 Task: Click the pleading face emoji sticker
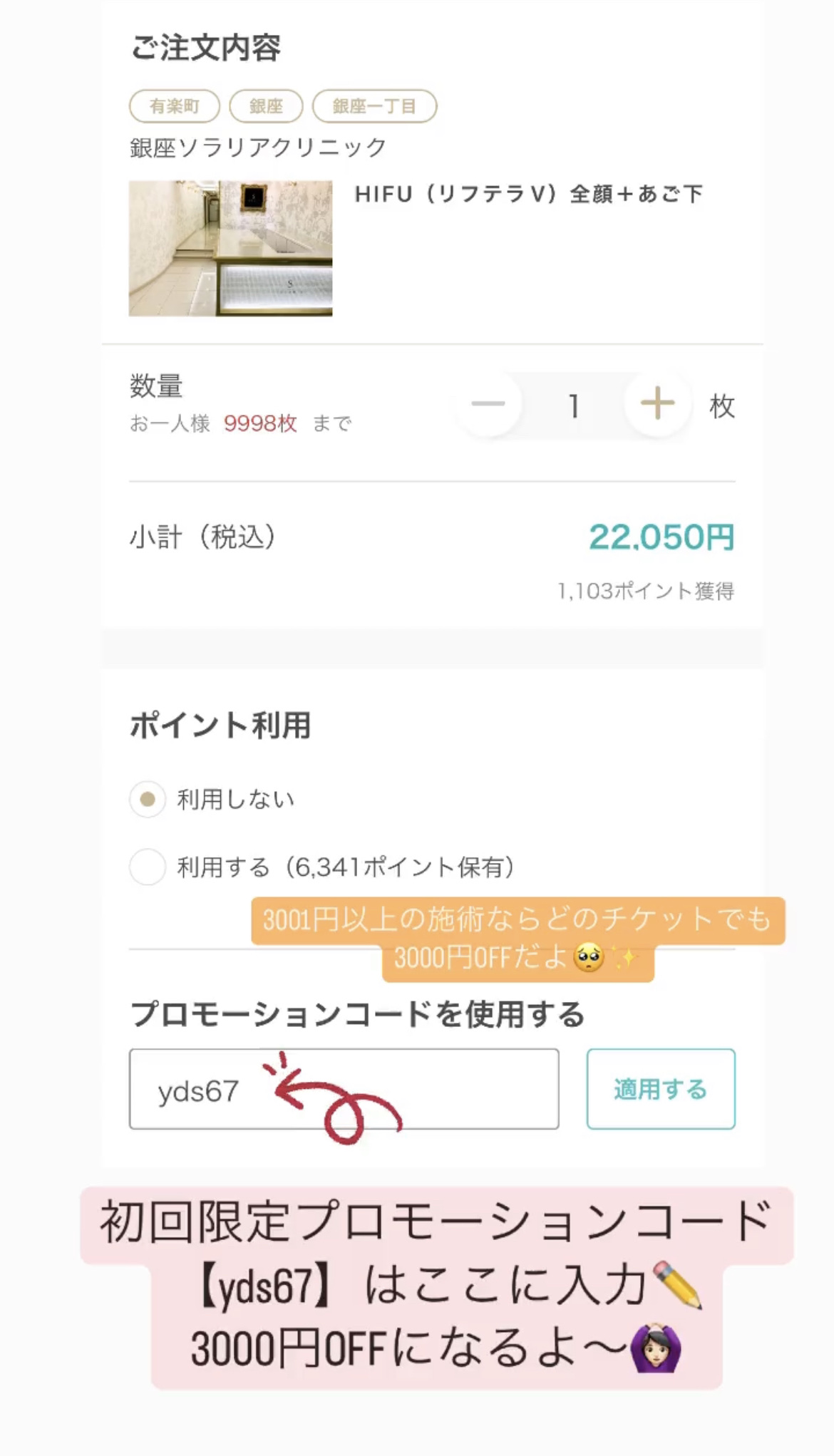coord(589,957)
